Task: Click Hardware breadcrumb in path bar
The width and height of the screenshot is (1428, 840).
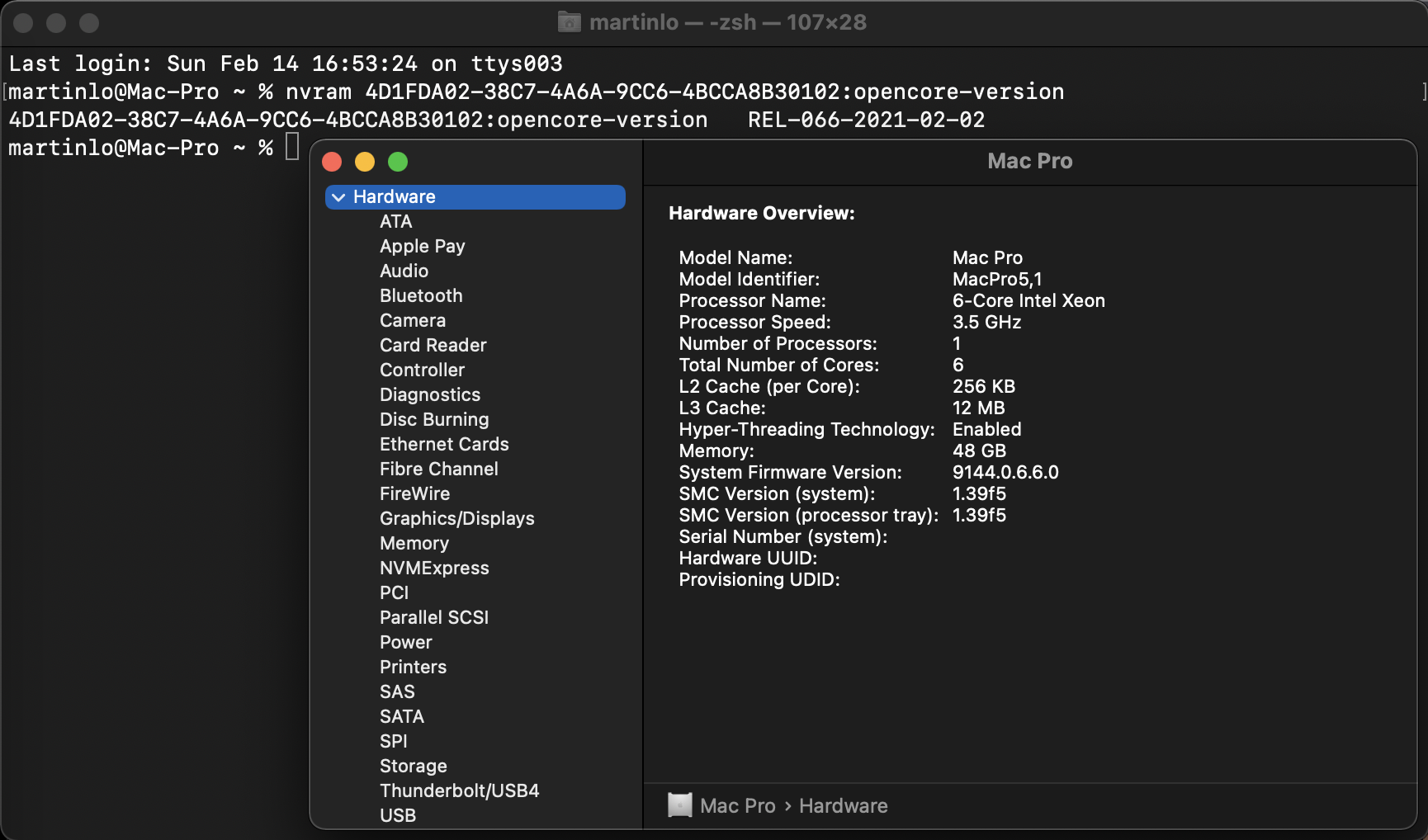Action: pos(843,806)
